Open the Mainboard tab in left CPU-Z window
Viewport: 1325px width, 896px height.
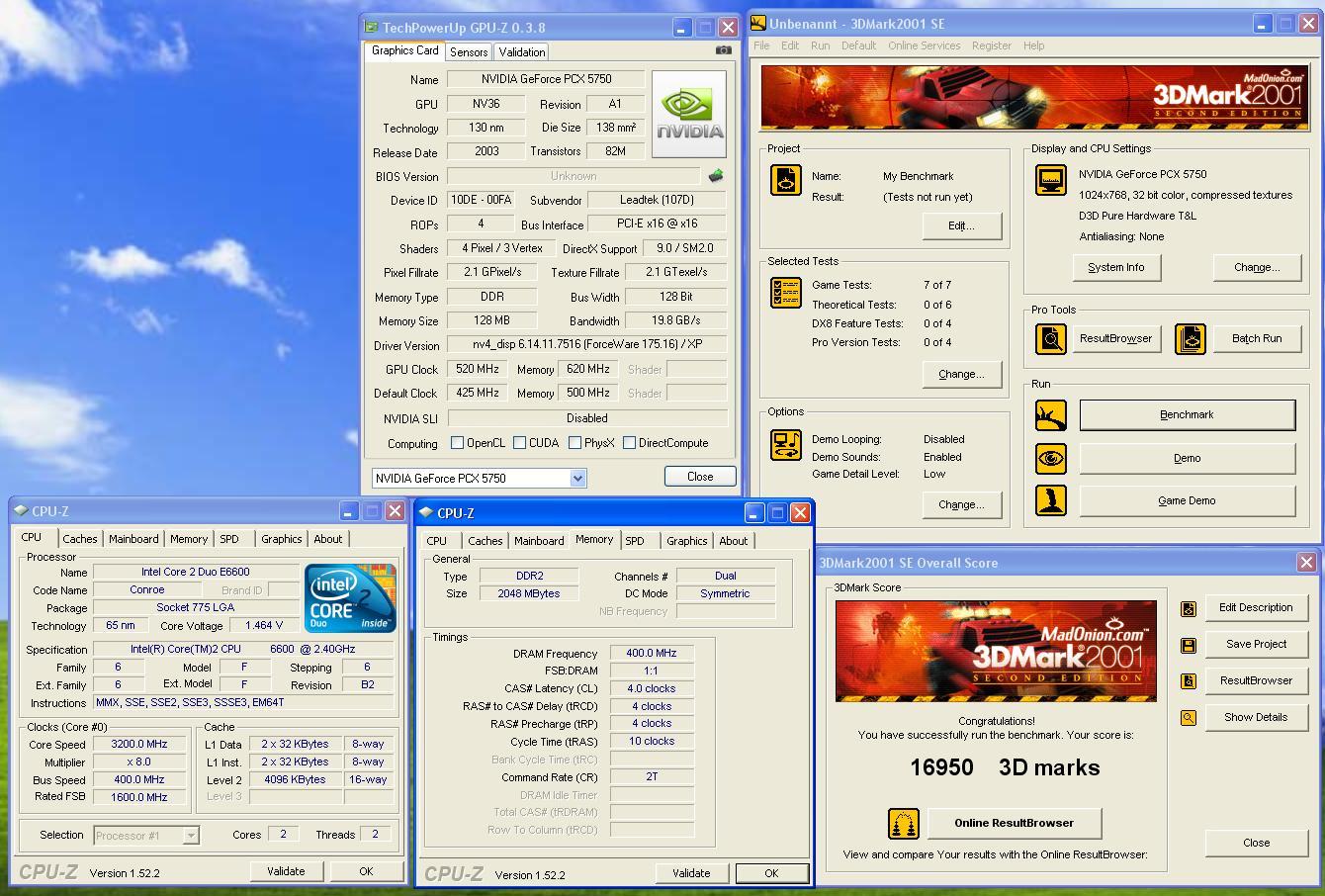pos(133,539)
